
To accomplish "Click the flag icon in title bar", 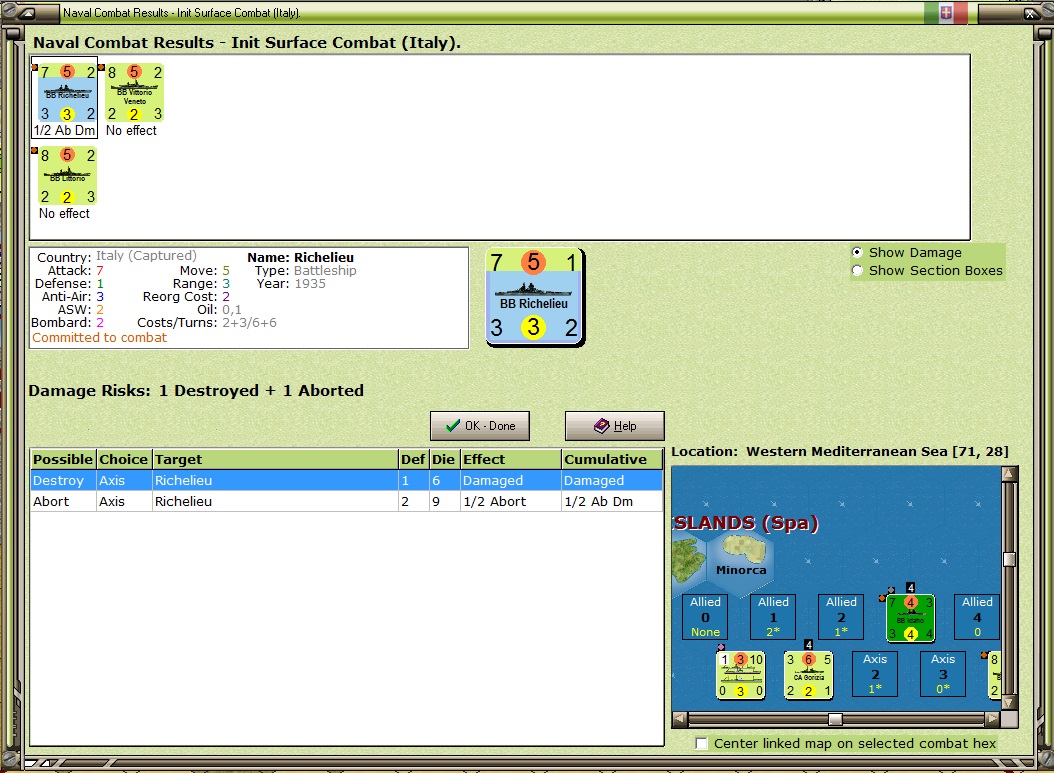I will [946, 13].
